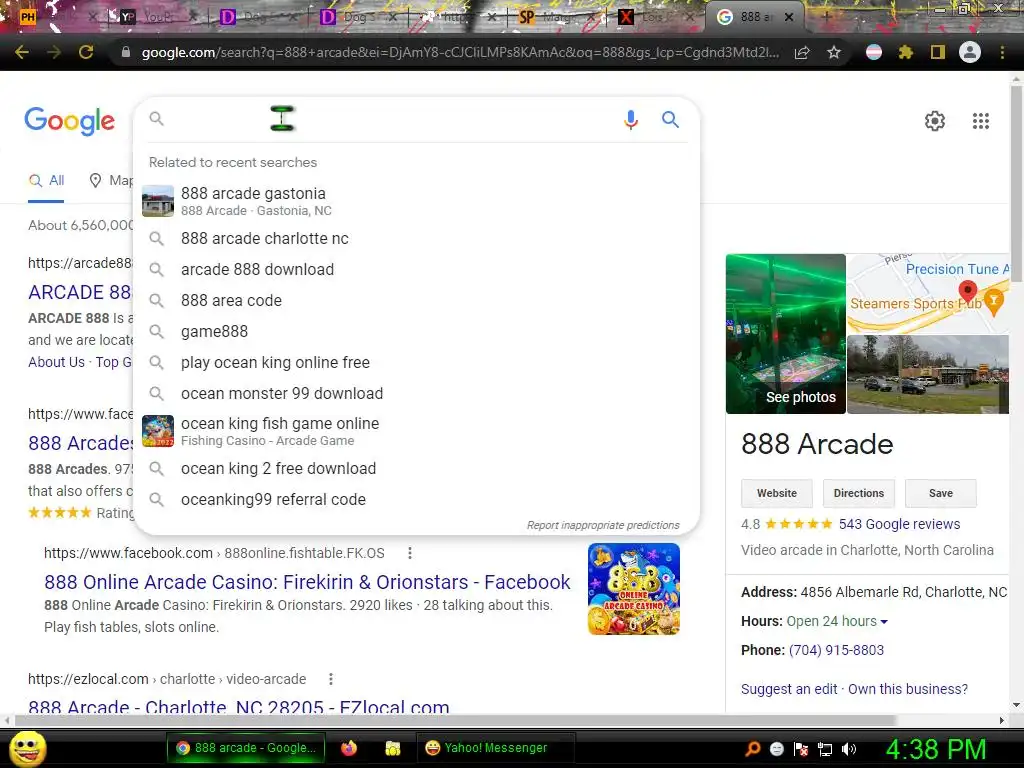Screen dimensions: 1024x768
Task: Switch to the red X icon browser tab
Action: 655,17
